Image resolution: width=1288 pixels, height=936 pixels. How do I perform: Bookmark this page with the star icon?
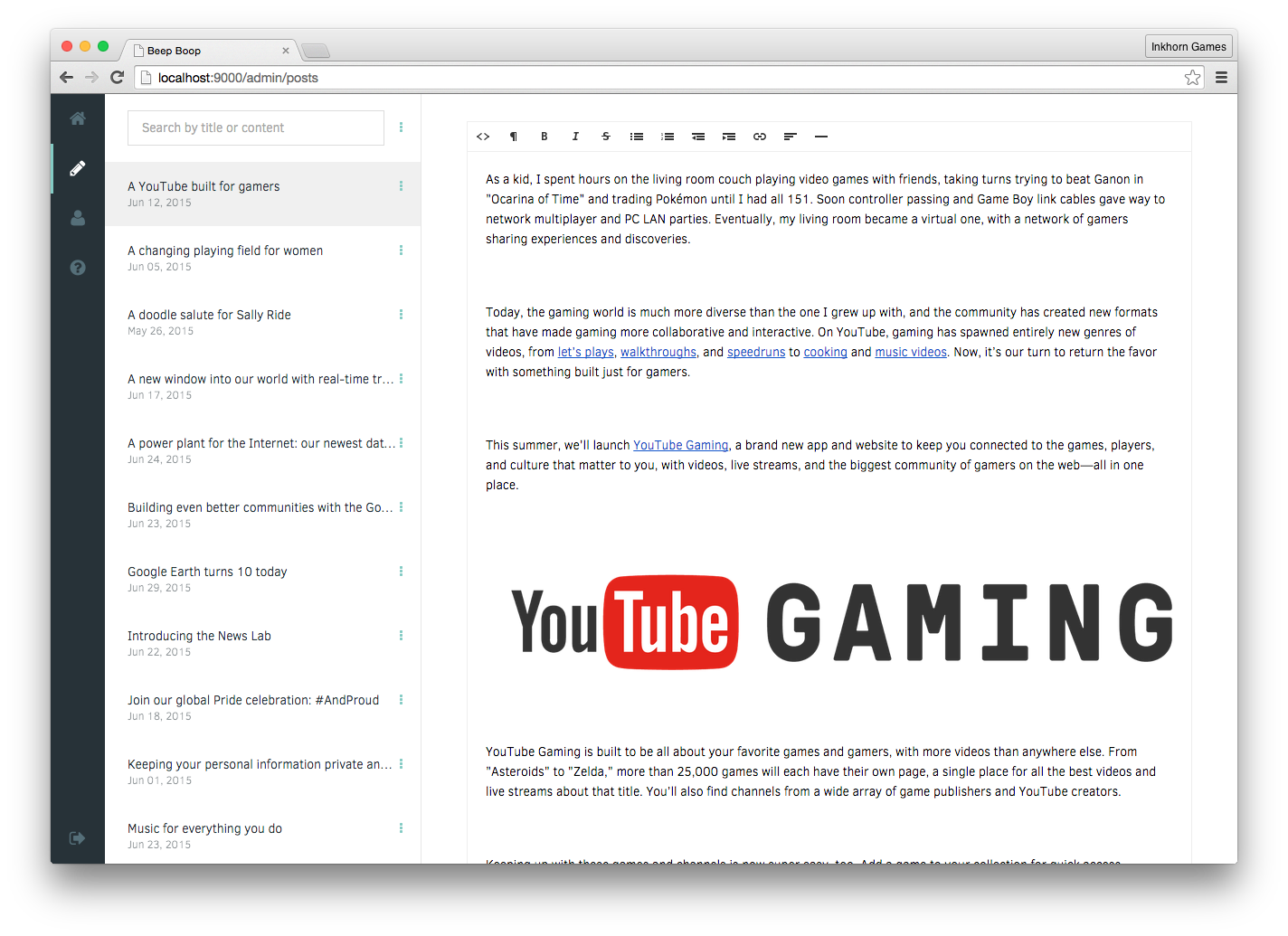tap(1193, 78)
